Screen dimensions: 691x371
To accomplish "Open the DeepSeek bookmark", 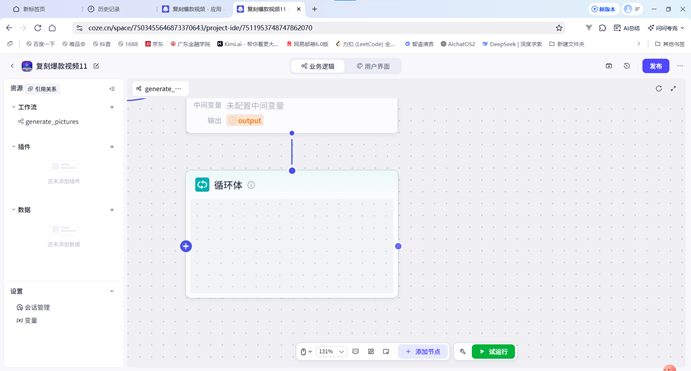I will click(512, 44).
